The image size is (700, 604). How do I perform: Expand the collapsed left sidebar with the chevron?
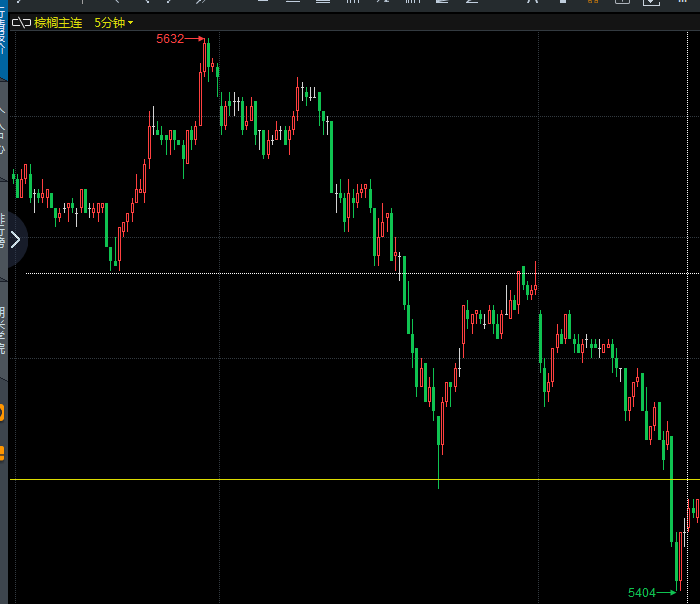click(x=14, y=239)
